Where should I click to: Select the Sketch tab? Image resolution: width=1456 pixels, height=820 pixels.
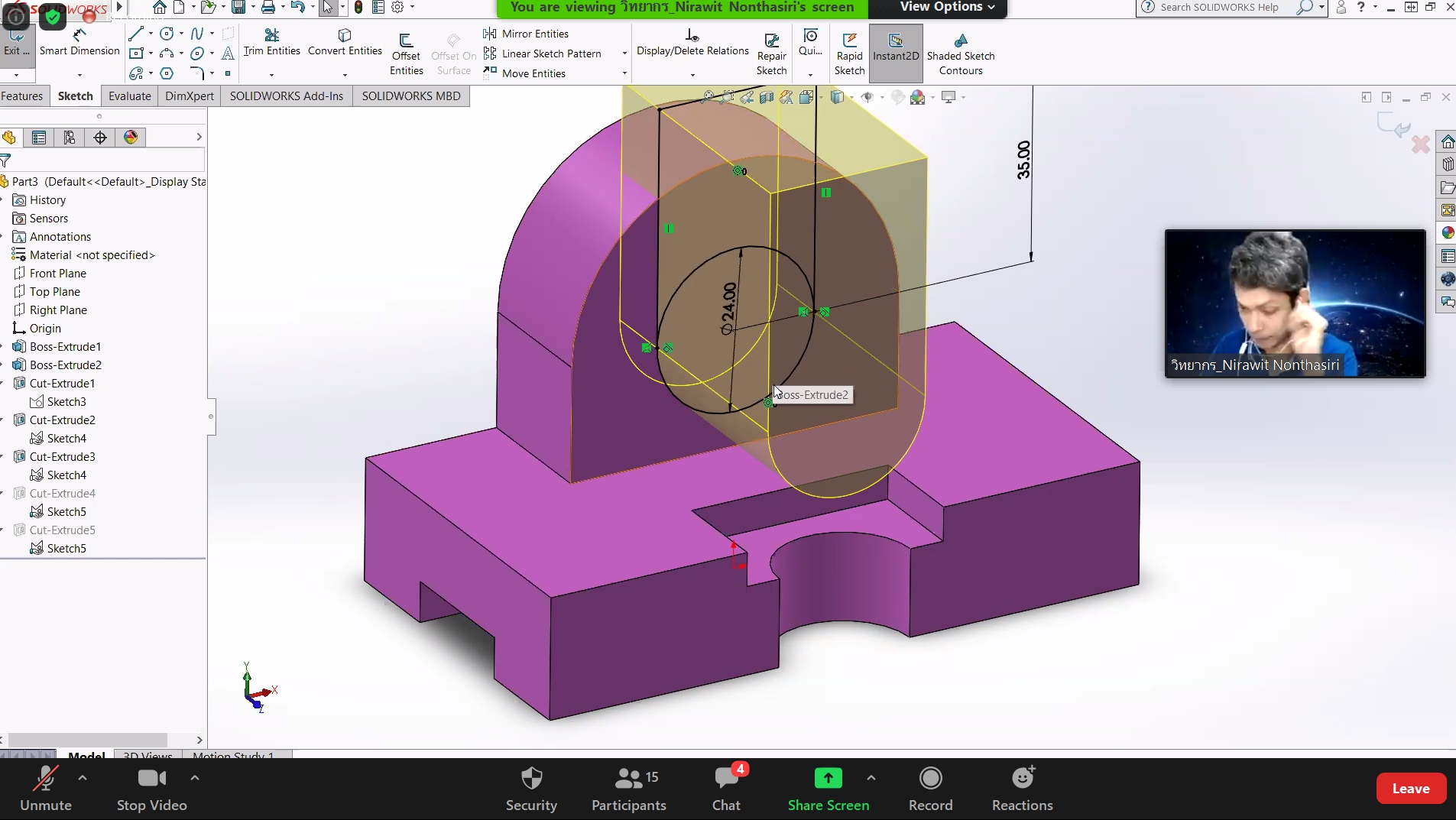click(76, 96)
